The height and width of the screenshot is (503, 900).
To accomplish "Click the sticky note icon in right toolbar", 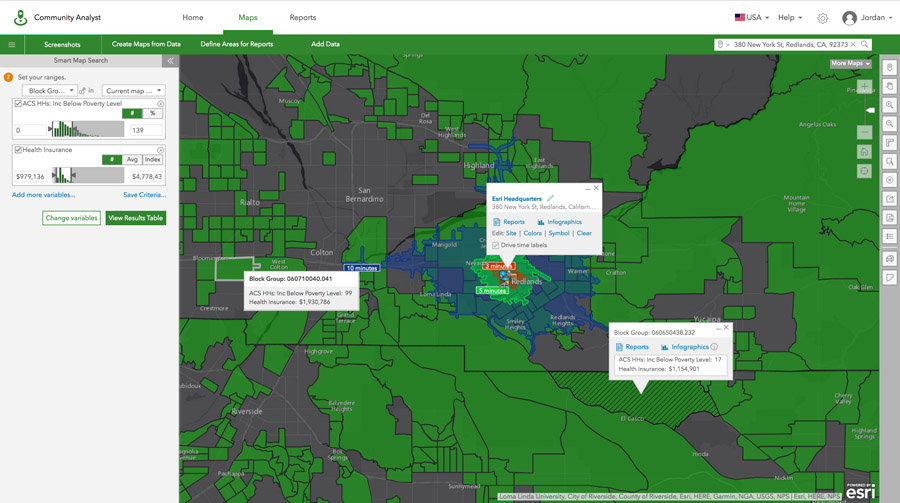I will pos(889,277).
